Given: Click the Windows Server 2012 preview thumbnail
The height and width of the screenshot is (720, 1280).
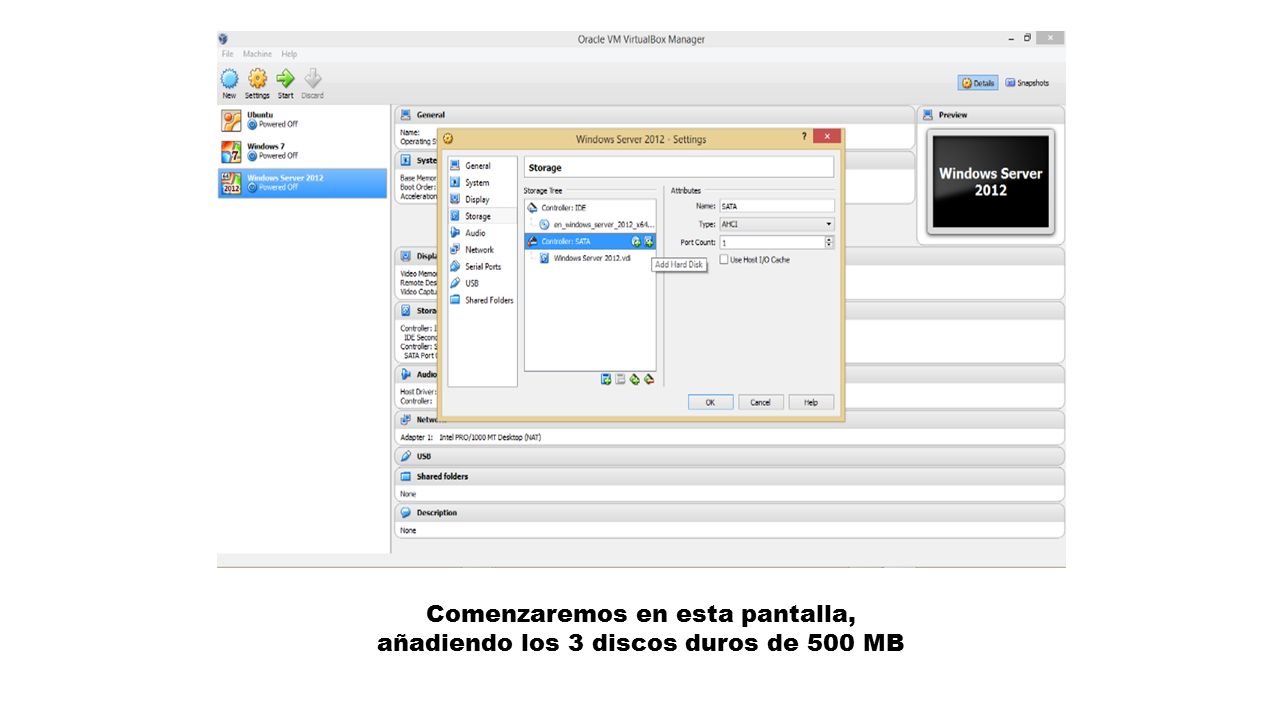Looking at the screenshot, I should [x=990, y=181].
